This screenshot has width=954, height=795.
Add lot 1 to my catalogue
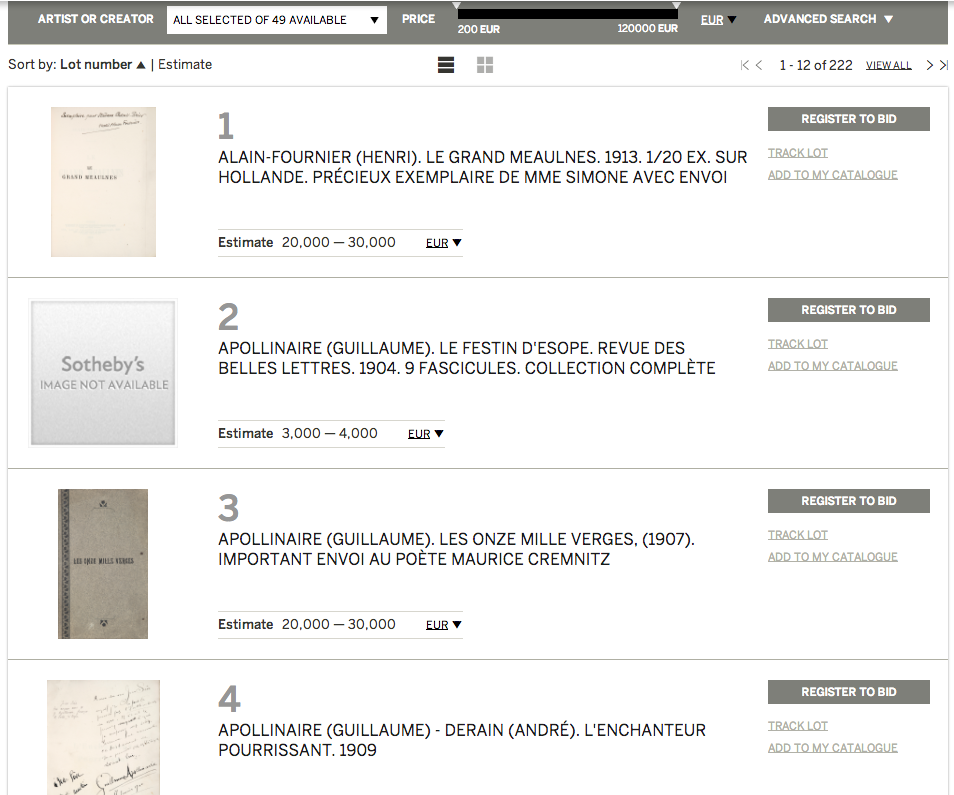pyautogui.click(x=832, y=175)
